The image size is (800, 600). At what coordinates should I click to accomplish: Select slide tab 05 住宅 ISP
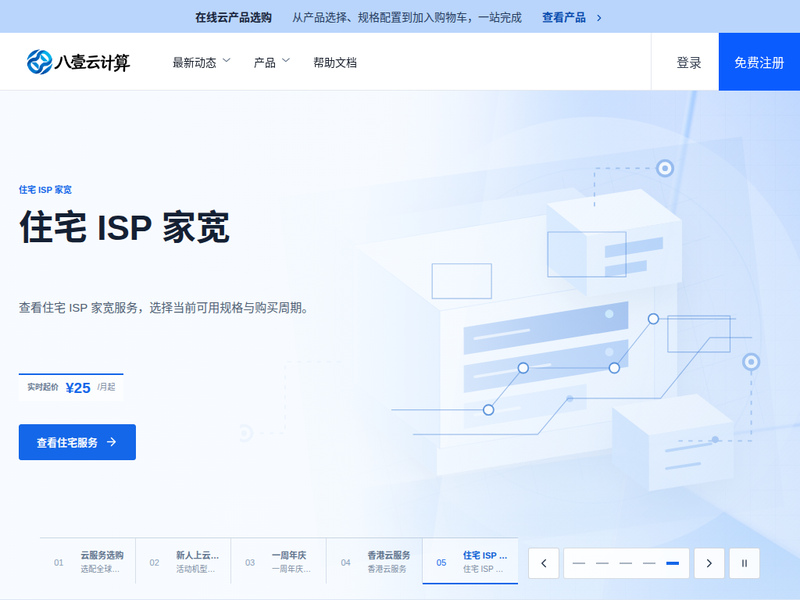[x=470, y=561]
